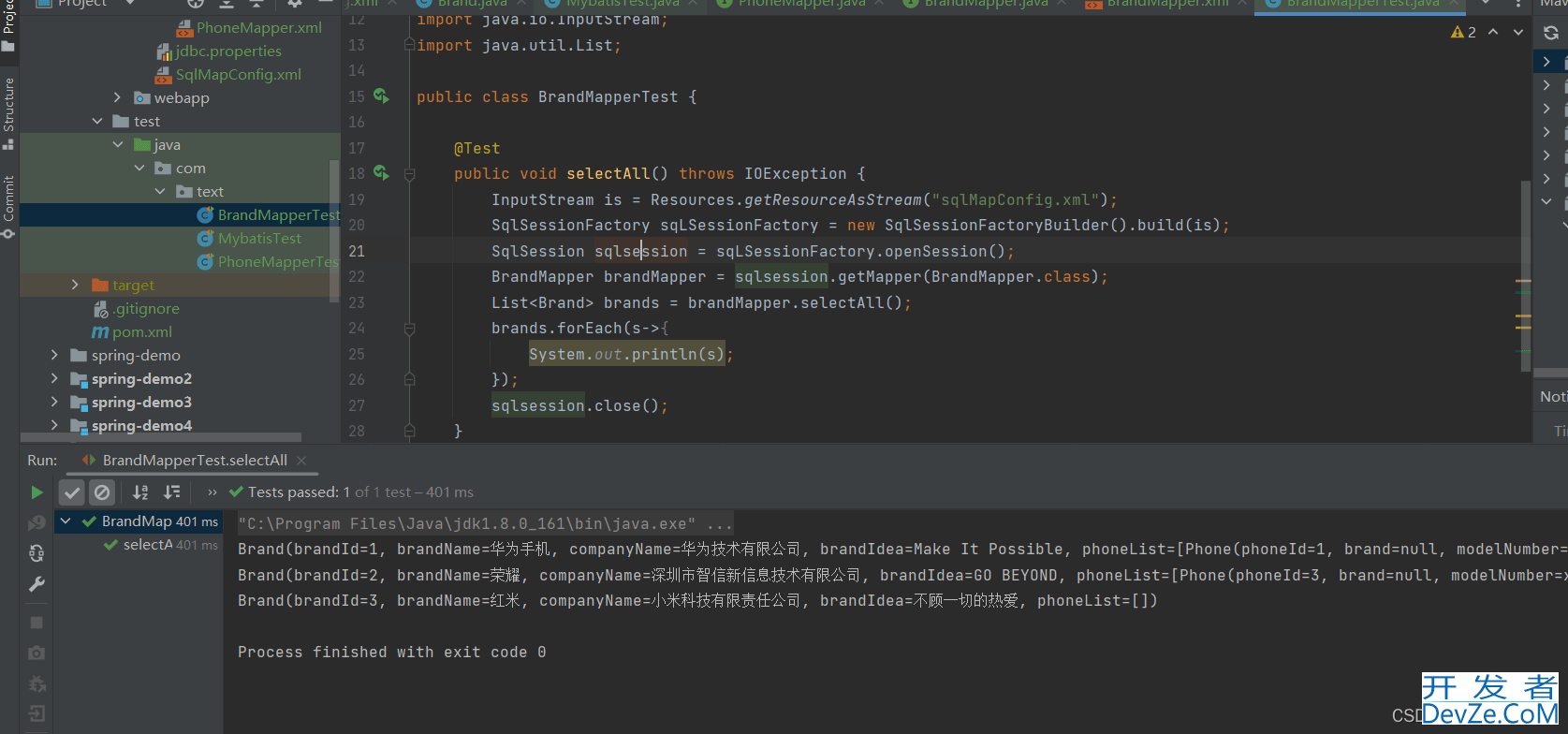Open the Project panel gear settings icon

coord(294,4)
